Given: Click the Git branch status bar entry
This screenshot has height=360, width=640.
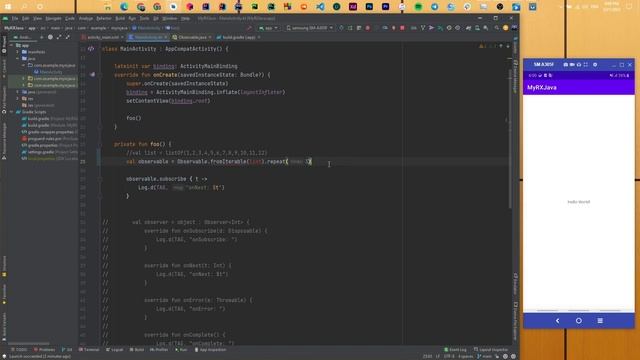Looking at the screenshot, I should [485, 356].
